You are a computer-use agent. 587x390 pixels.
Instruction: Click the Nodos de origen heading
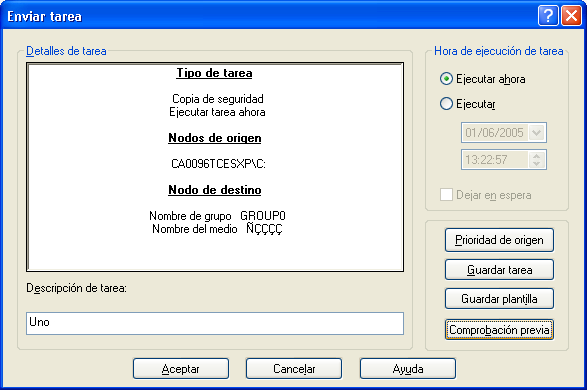[215, 138]
